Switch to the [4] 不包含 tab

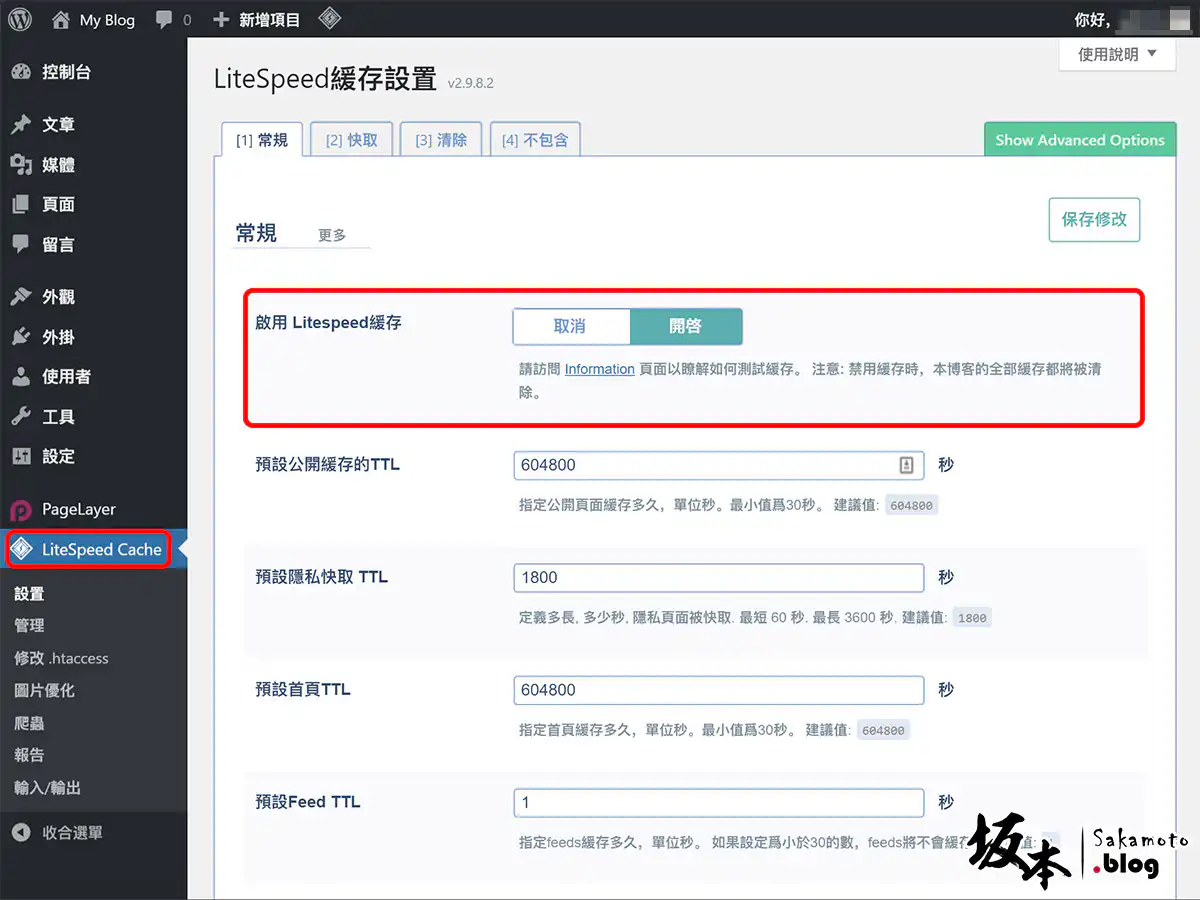534,140
